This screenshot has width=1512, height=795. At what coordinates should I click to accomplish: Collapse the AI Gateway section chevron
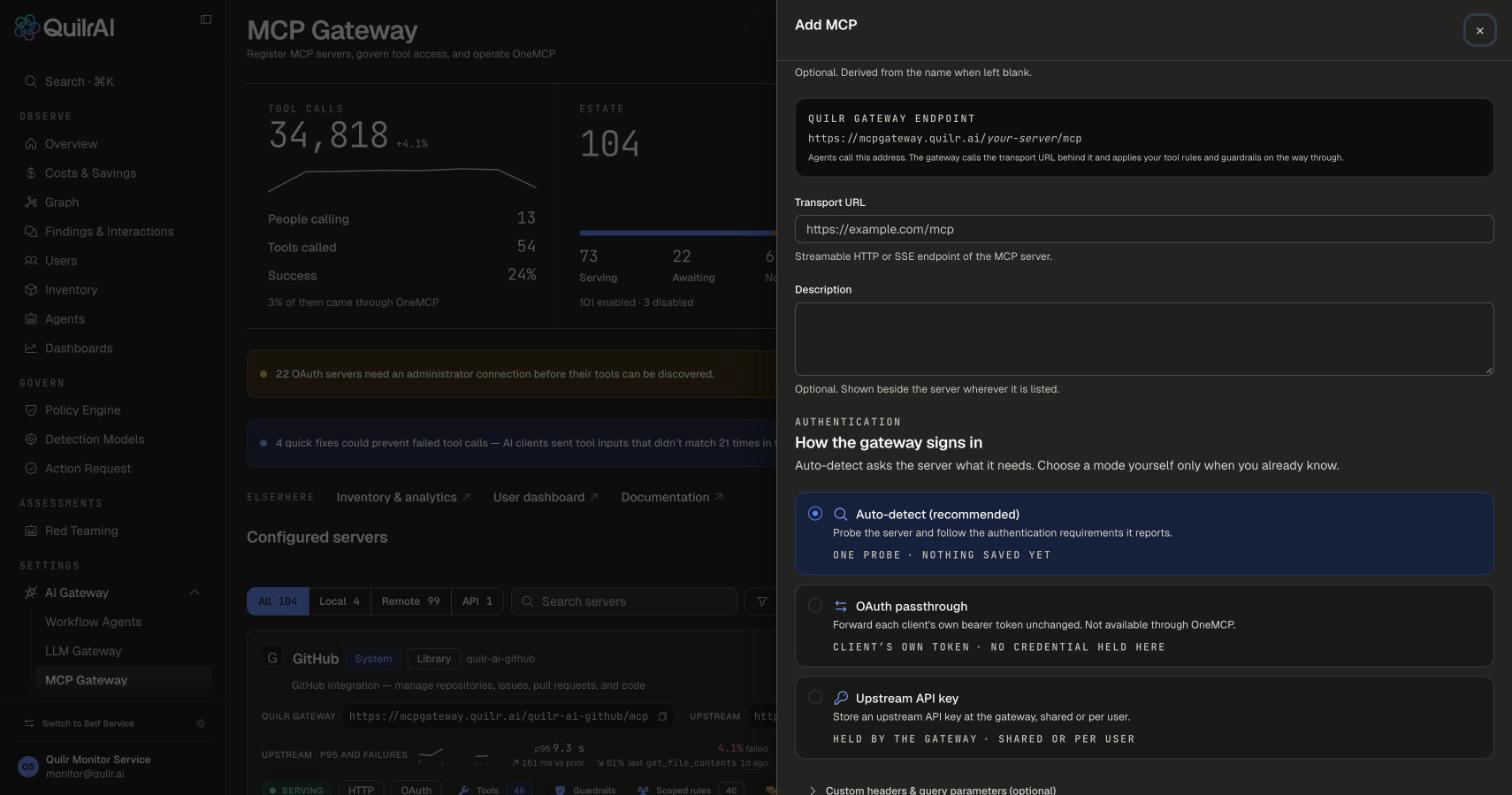pyautogui.click(x=194, y=593)
